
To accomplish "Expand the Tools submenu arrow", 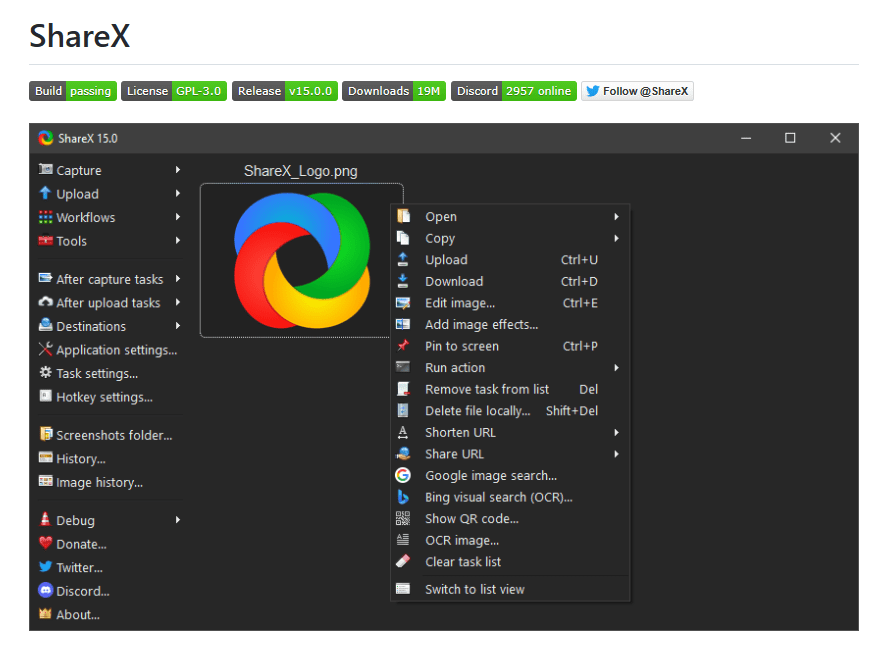I will [x=178, y=240].
